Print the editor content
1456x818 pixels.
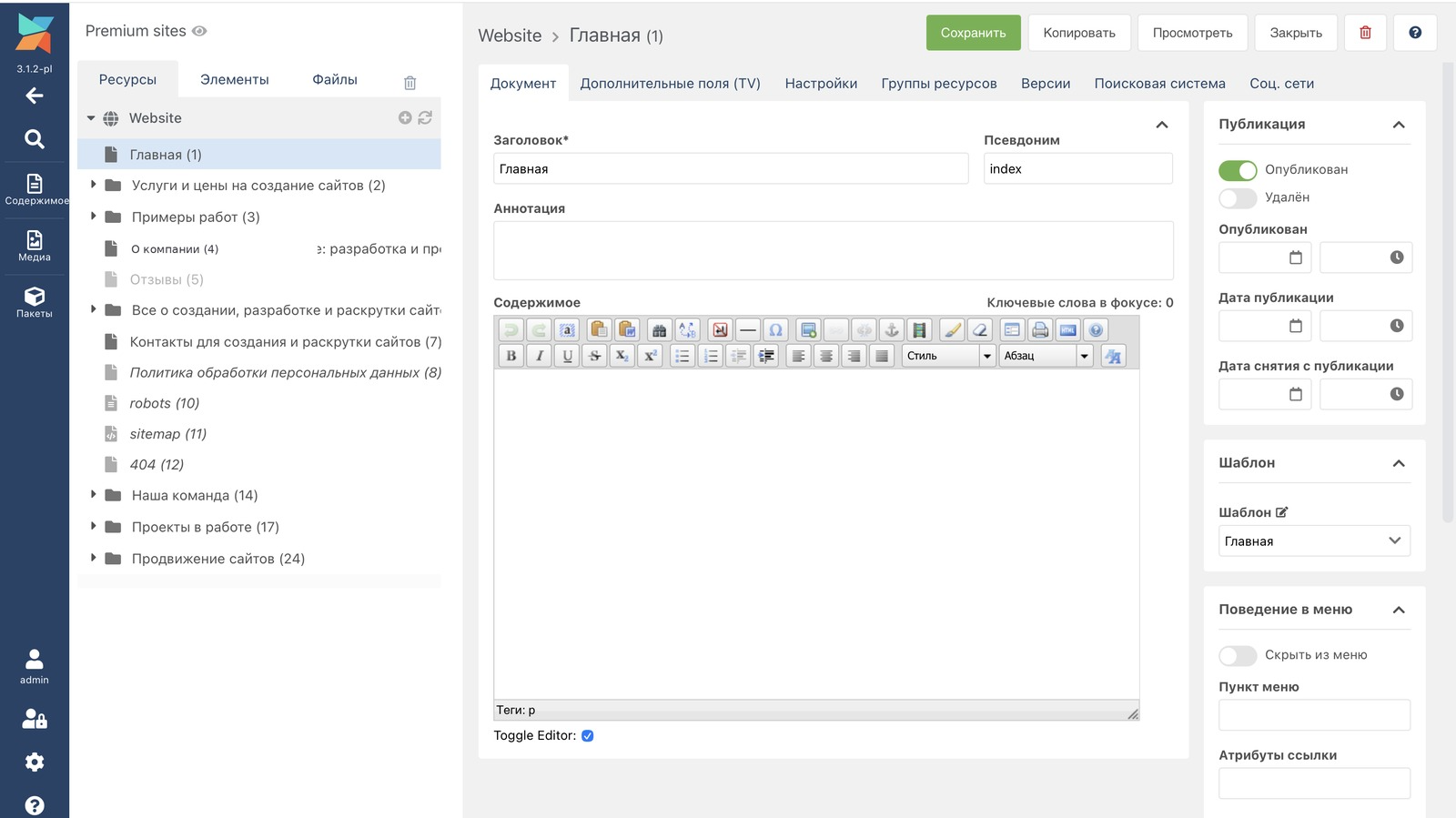tap(1040, 330)
